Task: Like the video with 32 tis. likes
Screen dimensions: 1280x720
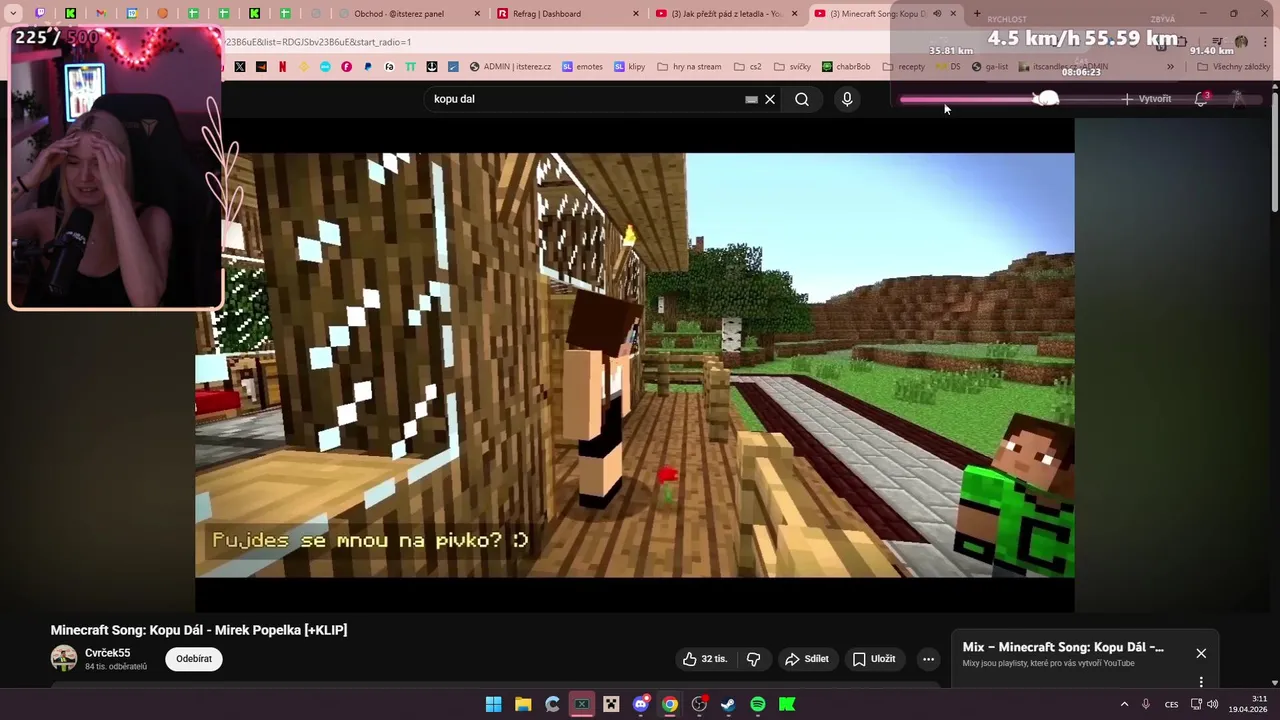Action: tap(706, 659)
